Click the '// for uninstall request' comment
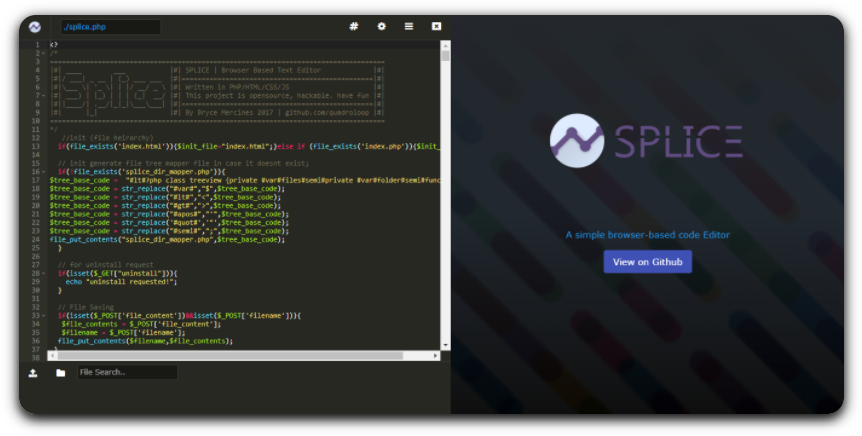This screenshot has height=436, width=862. pyautogui.click(x=106, y=264)
